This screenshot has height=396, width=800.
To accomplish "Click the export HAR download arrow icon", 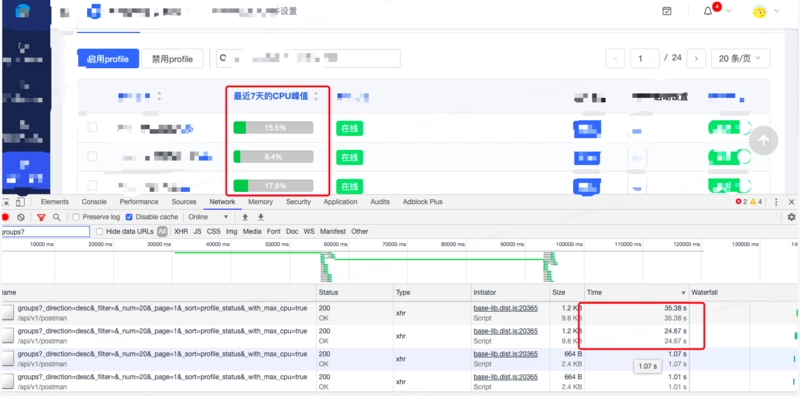I will click(x=261, y=217).
